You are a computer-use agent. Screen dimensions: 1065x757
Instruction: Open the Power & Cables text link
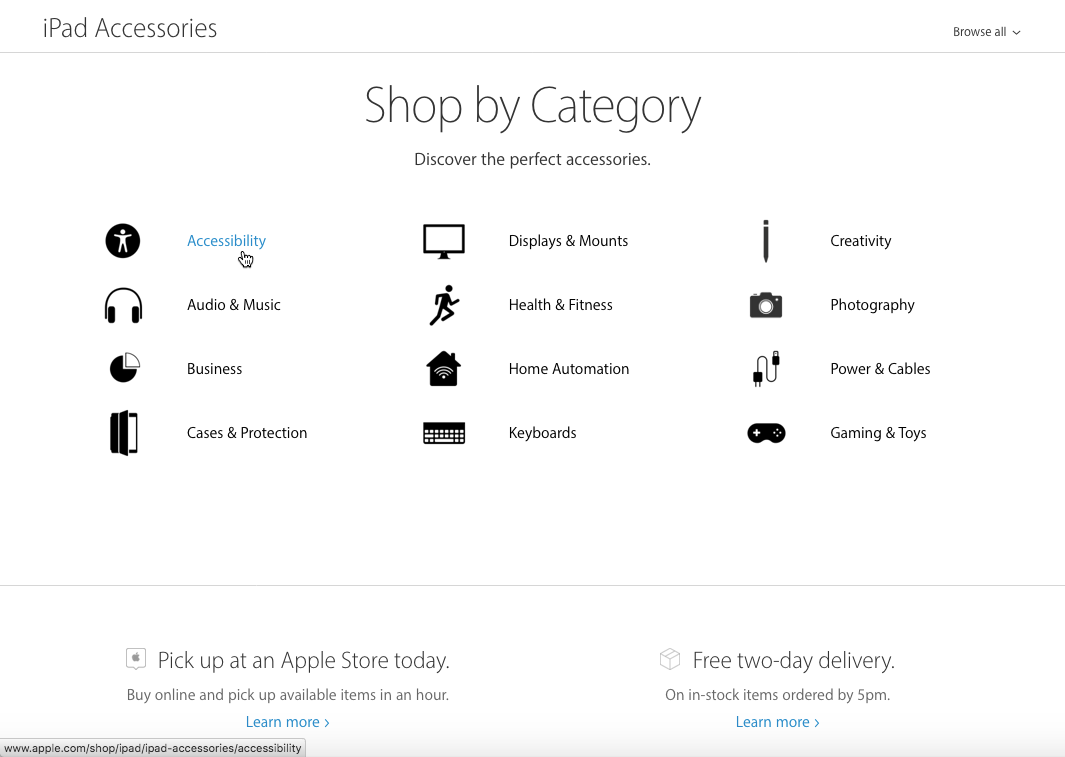pyautogui.click(x=880, y=369)
